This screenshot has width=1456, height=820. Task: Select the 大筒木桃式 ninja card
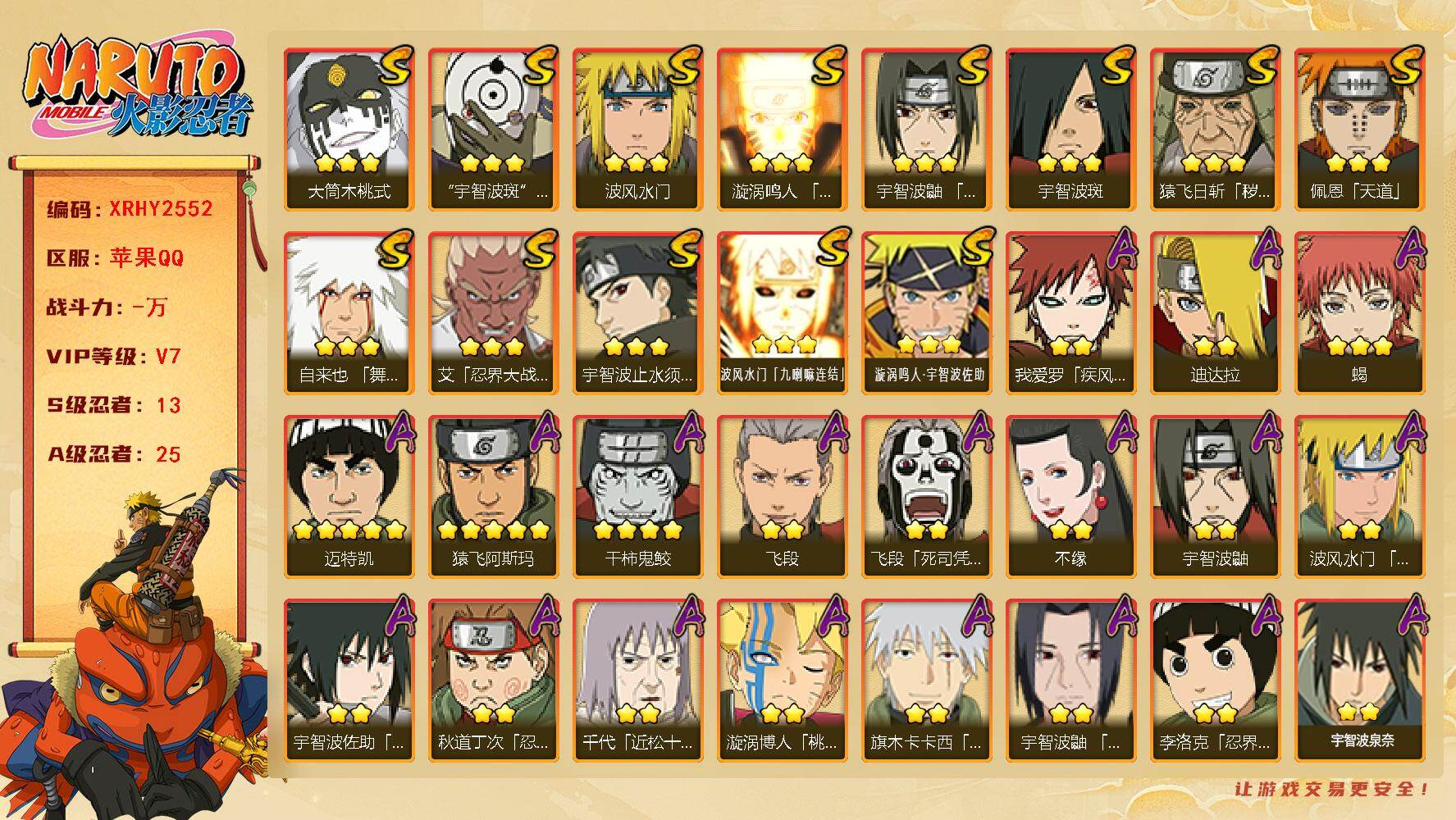tap(349, 130)
